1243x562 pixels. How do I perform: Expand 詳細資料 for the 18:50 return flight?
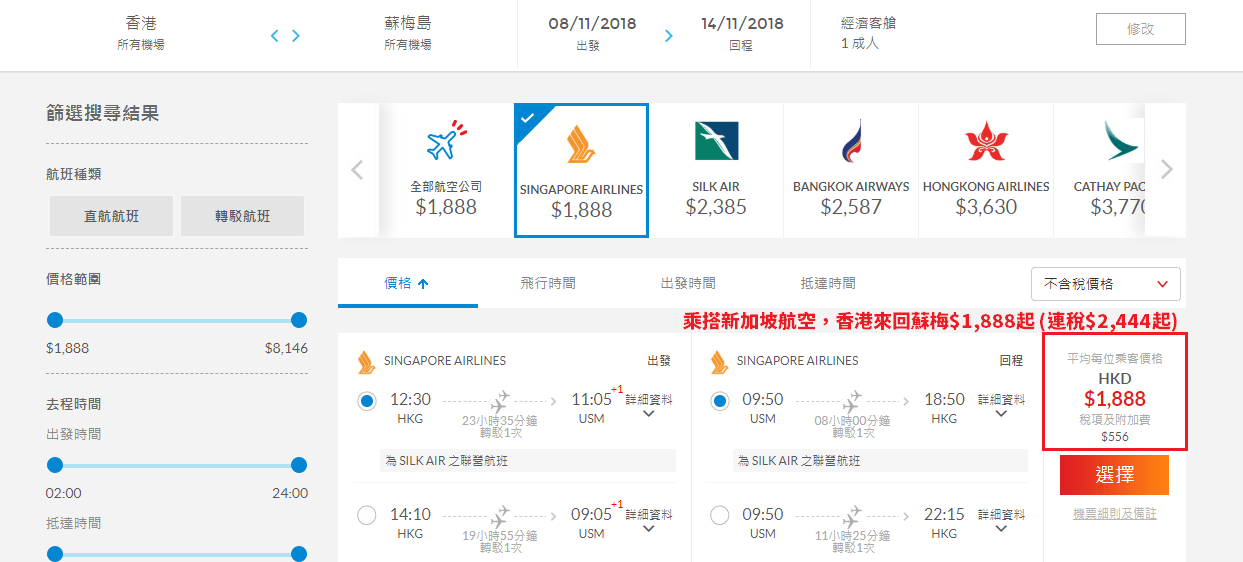(1001, 405)
